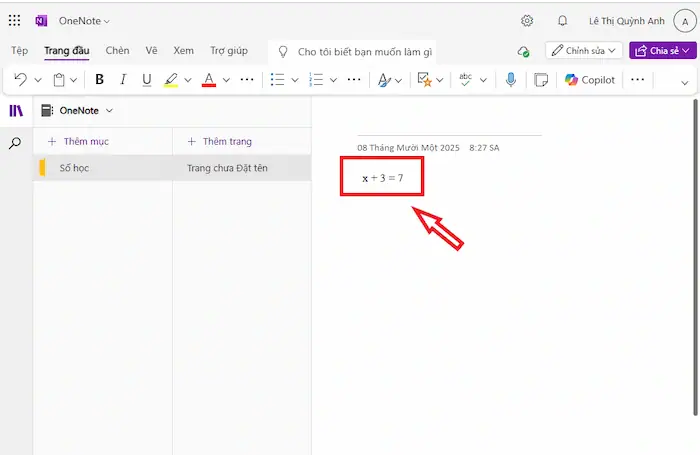The image size is (700, 455).
Task: Open the app launcher grid icon
Action: pos(15,20)
